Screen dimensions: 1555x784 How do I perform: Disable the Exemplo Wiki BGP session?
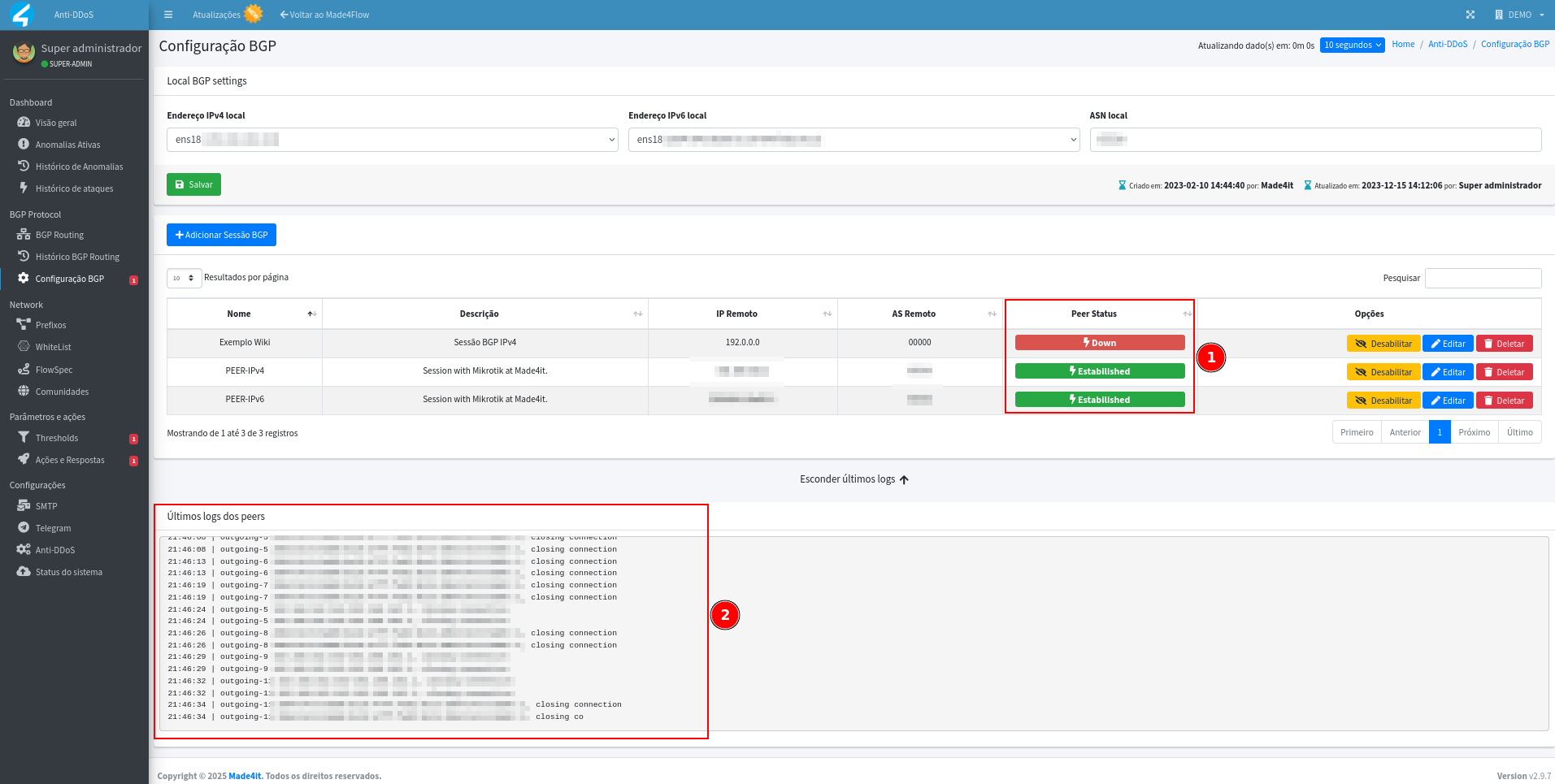(1383, 344)
